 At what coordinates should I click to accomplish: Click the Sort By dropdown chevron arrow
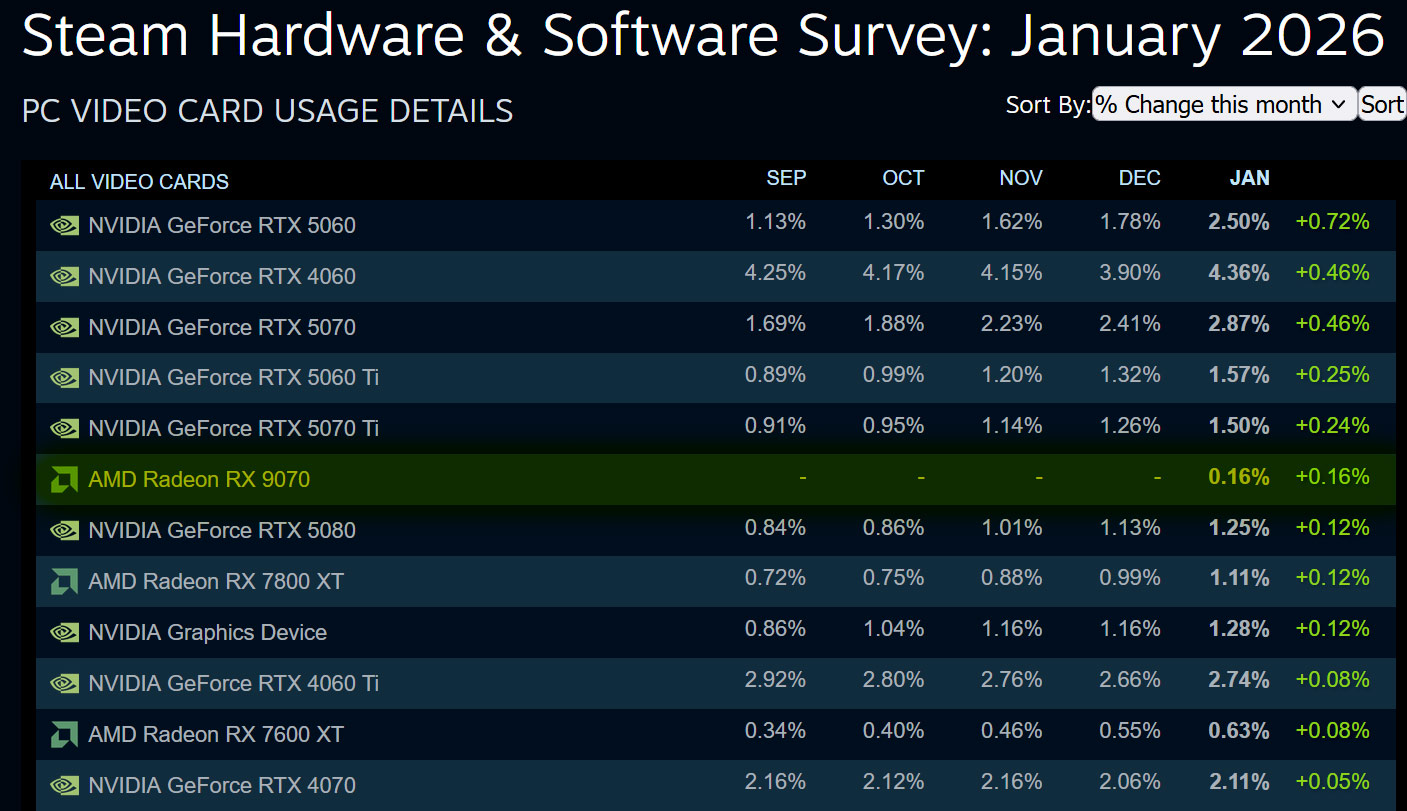click(x=1340, y=104)
